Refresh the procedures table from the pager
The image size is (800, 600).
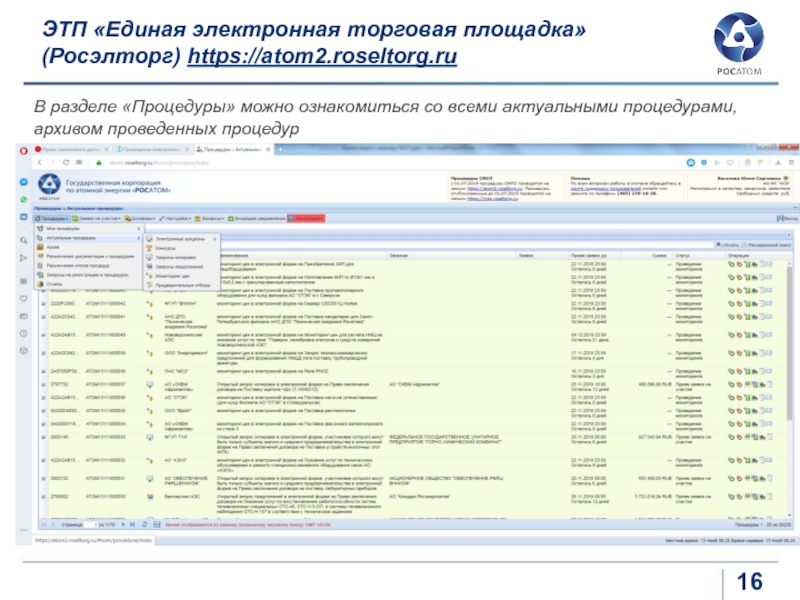(145, 524)
